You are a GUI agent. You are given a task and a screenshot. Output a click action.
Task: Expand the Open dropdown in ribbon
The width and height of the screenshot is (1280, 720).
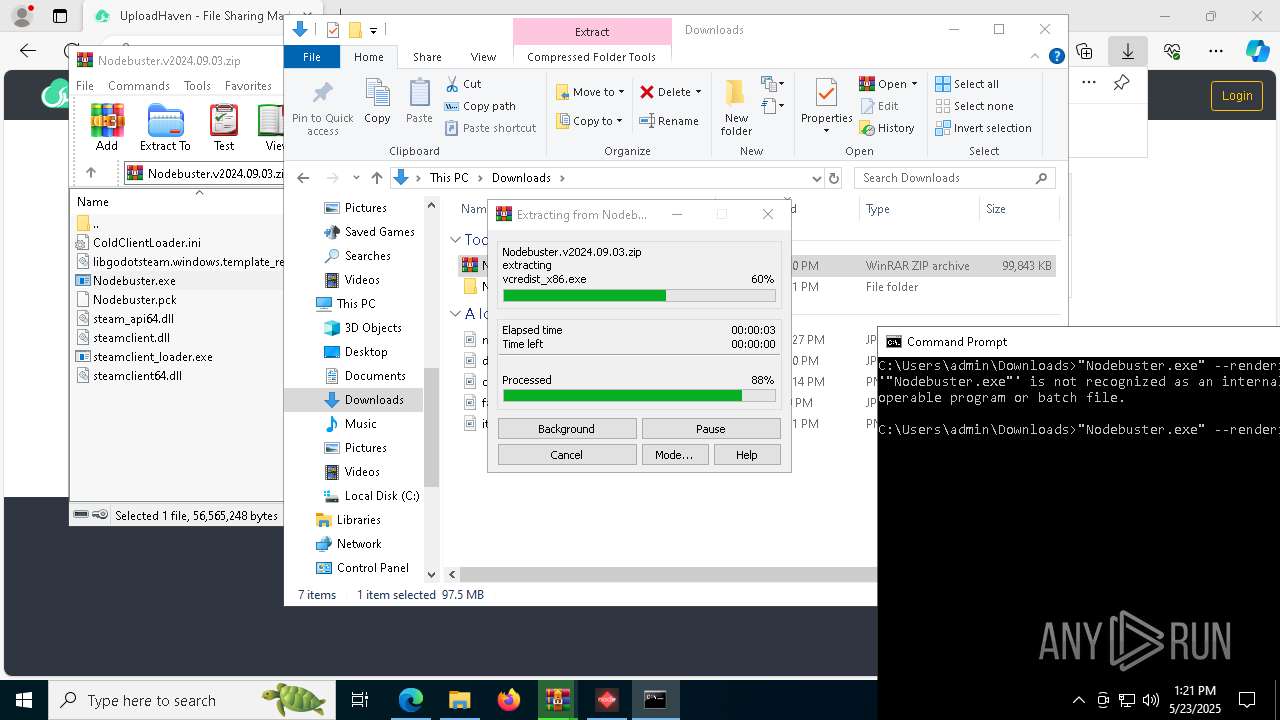913,84
